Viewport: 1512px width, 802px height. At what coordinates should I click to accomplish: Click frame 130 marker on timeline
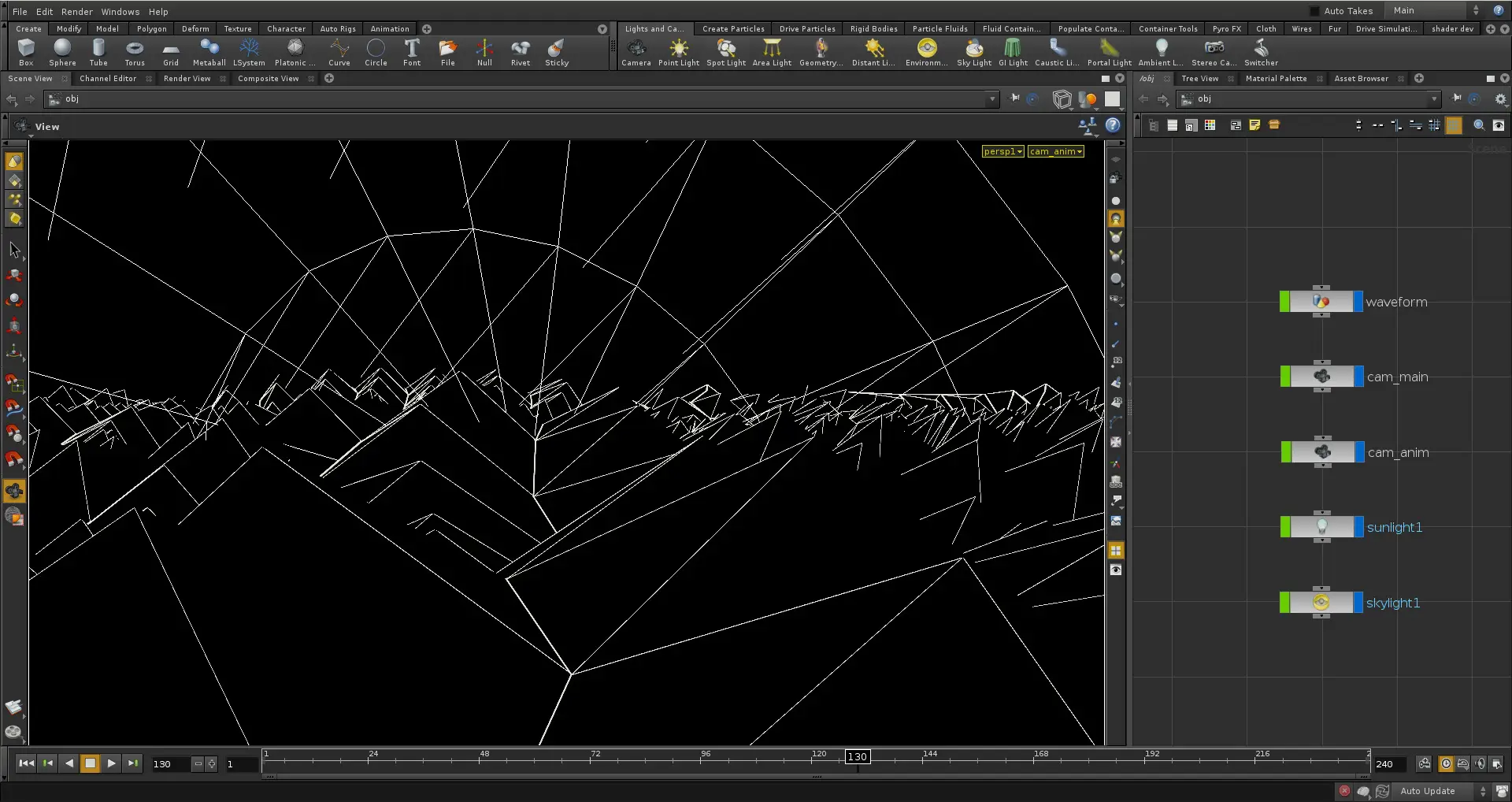pos(857,757)
